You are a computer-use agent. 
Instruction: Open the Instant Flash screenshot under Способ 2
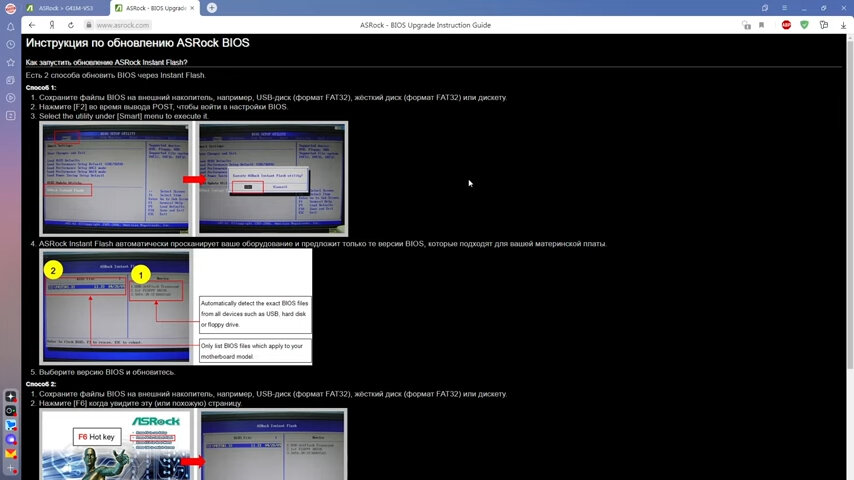tap(273, 445)
